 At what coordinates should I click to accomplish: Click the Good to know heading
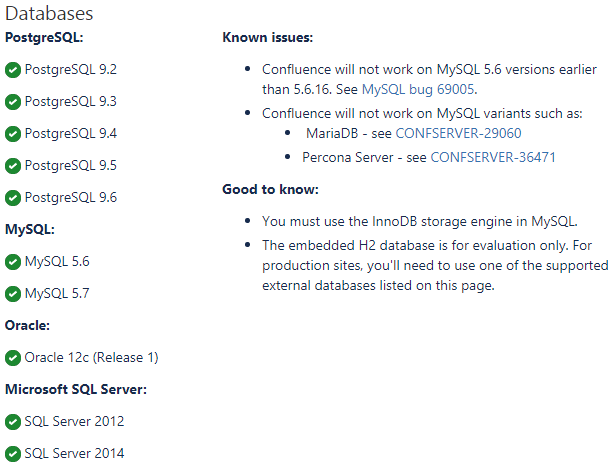click(271, 189)
